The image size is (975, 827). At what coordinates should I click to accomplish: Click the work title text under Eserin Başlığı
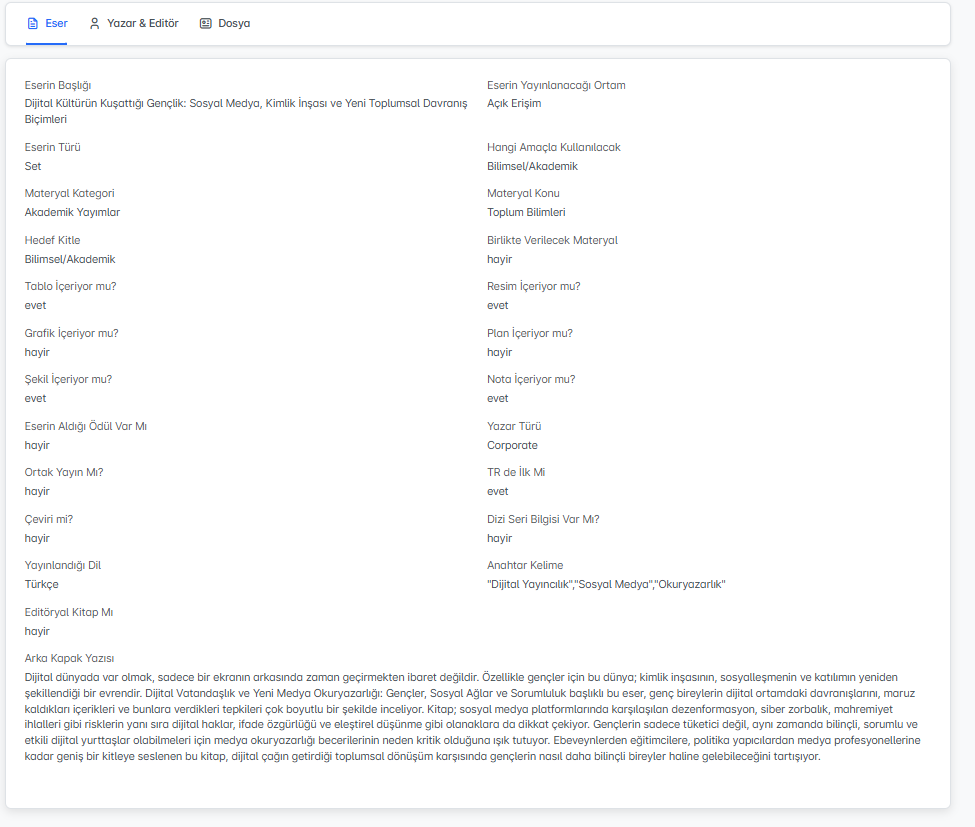point(245,104)
